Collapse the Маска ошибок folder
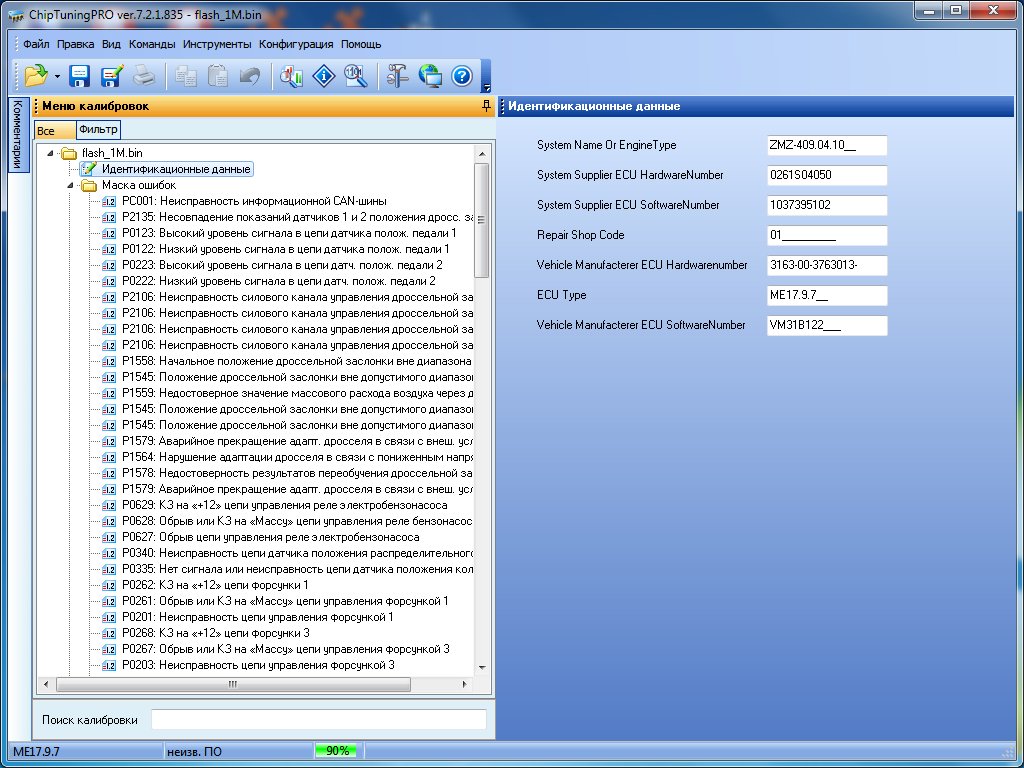The image size is (1024, 768). pos(71,185)
